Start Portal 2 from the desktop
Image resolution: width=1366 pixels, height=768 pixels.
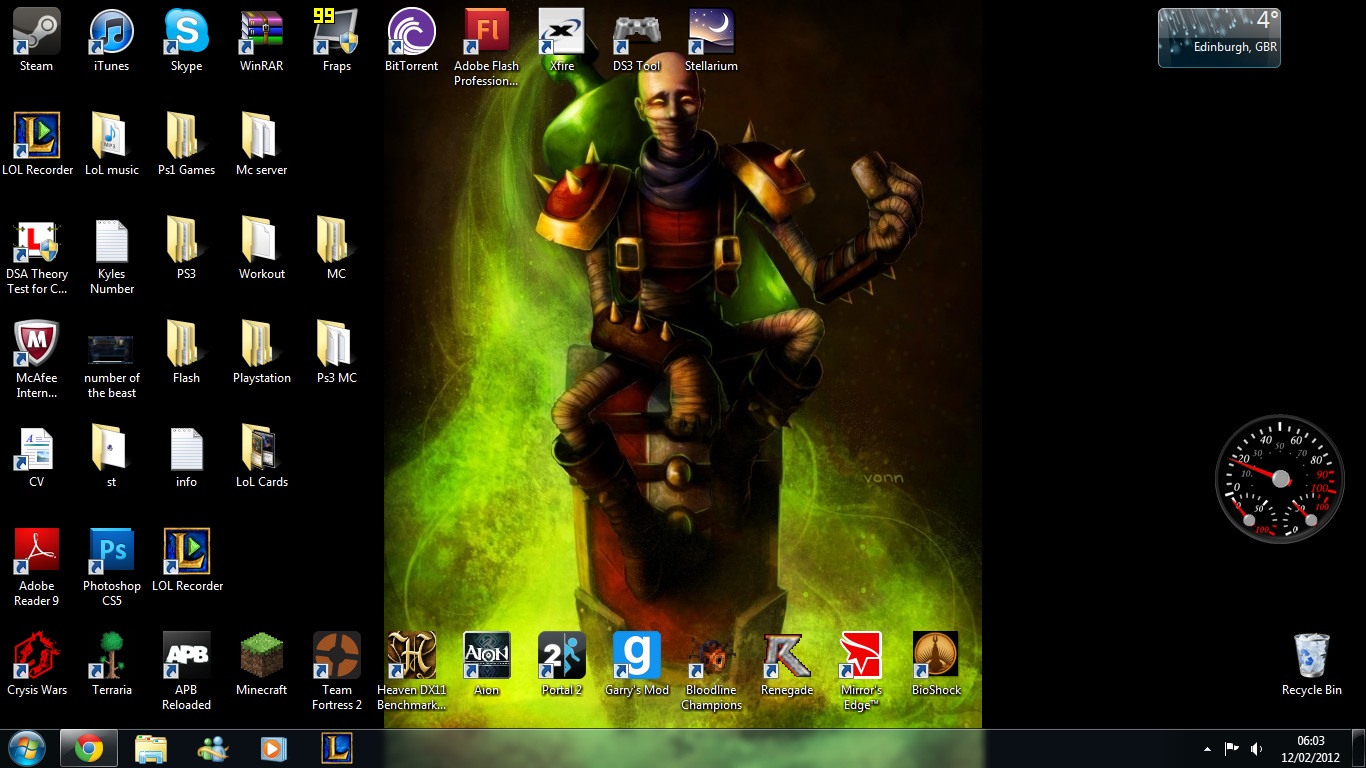[561, 656]
